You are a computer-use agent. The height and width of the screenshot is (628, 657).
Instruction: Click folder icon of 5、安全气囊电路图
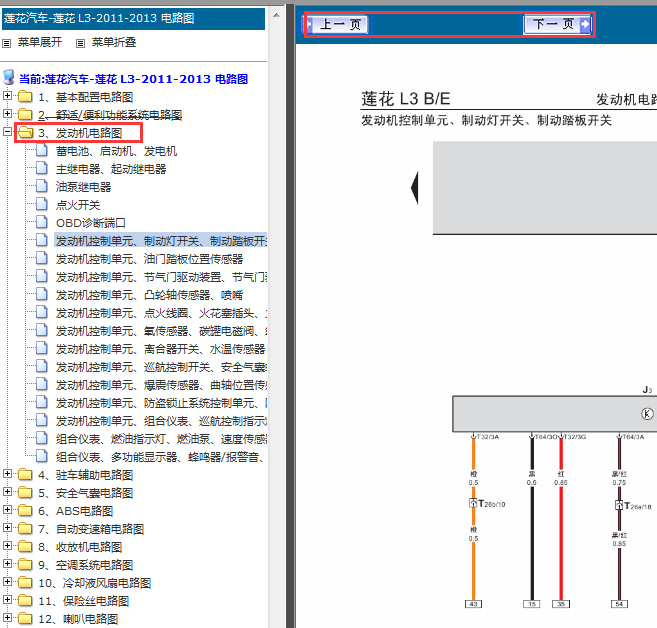[x=25, y=492]
